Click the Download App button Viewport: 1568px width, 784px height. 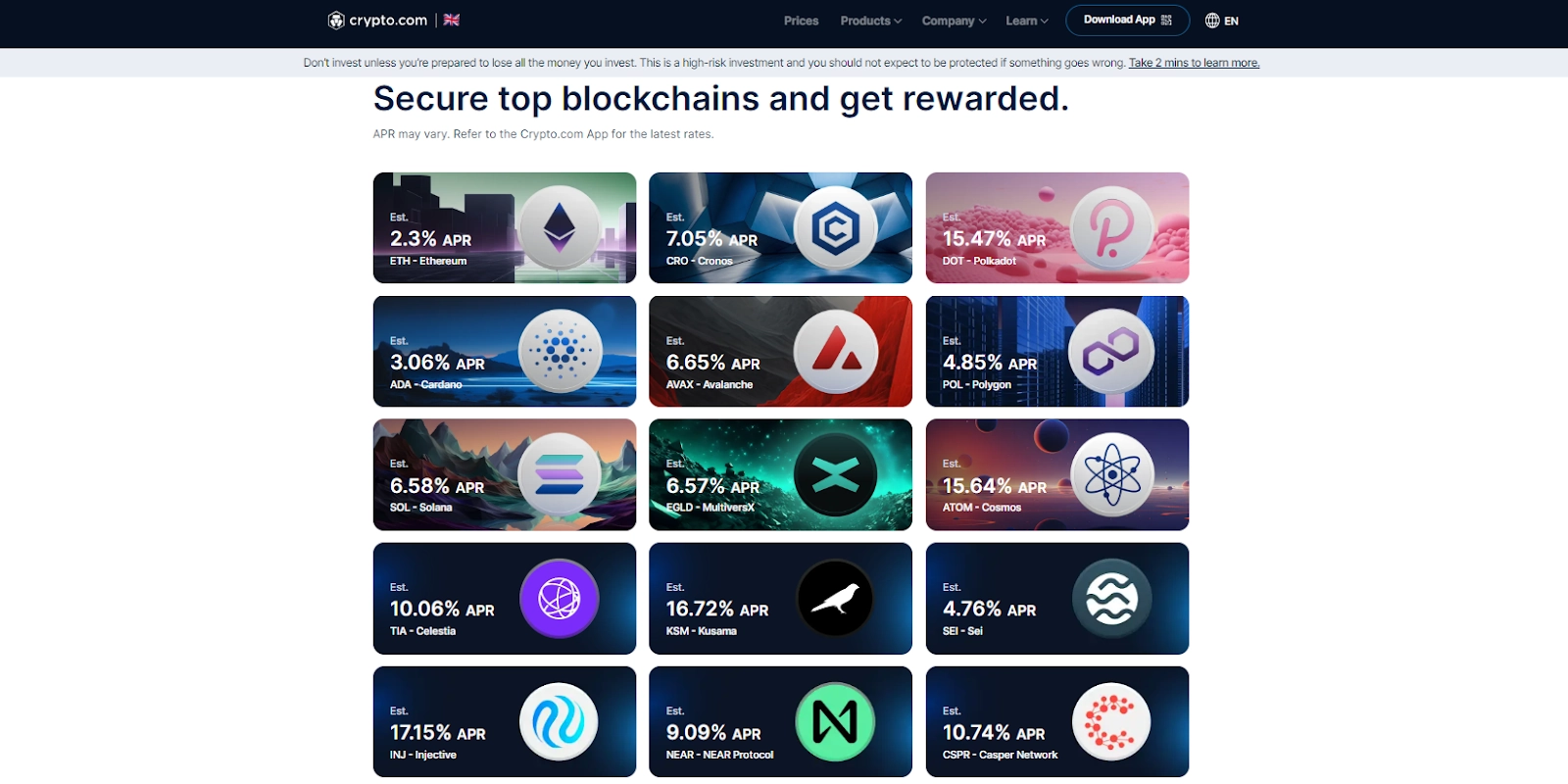1127,21
